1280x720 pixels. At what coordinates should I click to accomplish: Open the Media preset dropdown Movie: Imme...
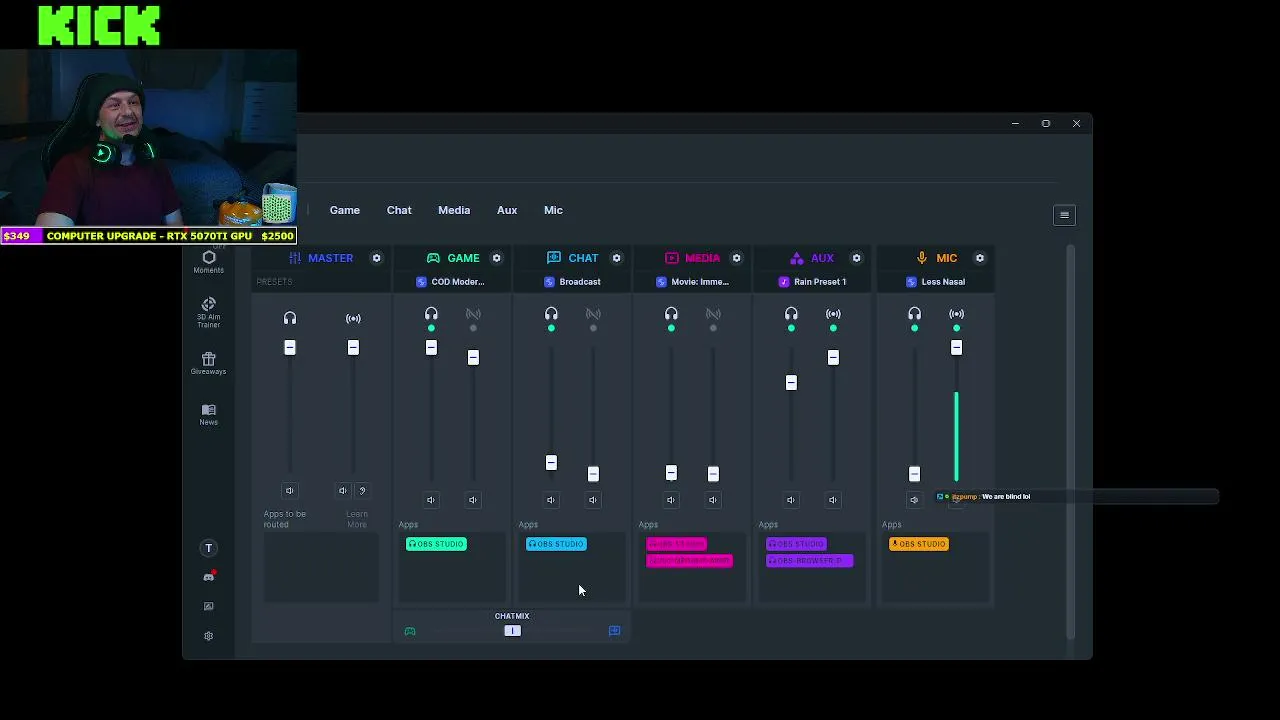coord(692,282)
